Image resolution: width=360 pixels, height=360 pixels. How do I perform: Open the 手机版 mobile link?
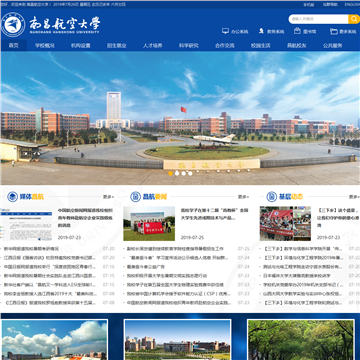pyautogui.click(x=309, y=4)
